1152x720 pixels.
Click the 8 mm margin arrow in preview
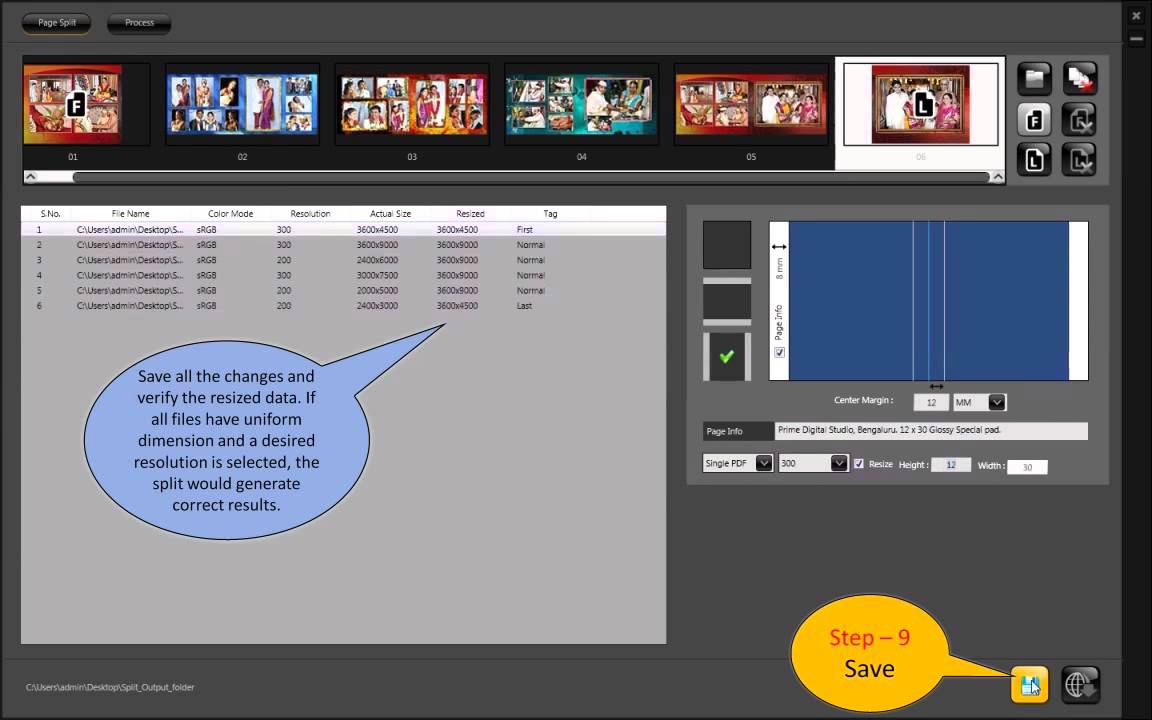tap(779, 247)
